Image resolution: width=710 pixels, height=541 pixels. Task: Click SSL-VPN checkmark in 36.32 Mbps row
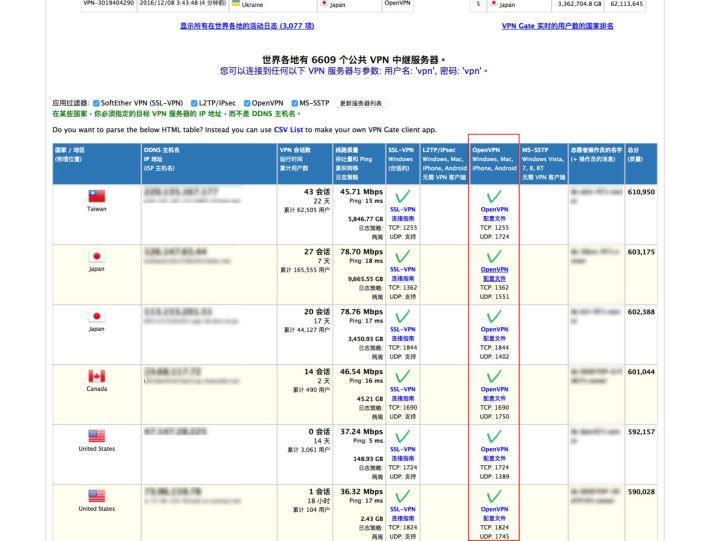tap(403, 496)
